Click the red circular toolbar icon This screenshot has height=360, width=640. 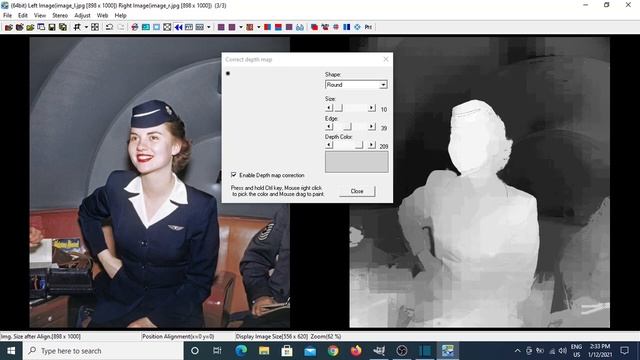coord(135,27)
